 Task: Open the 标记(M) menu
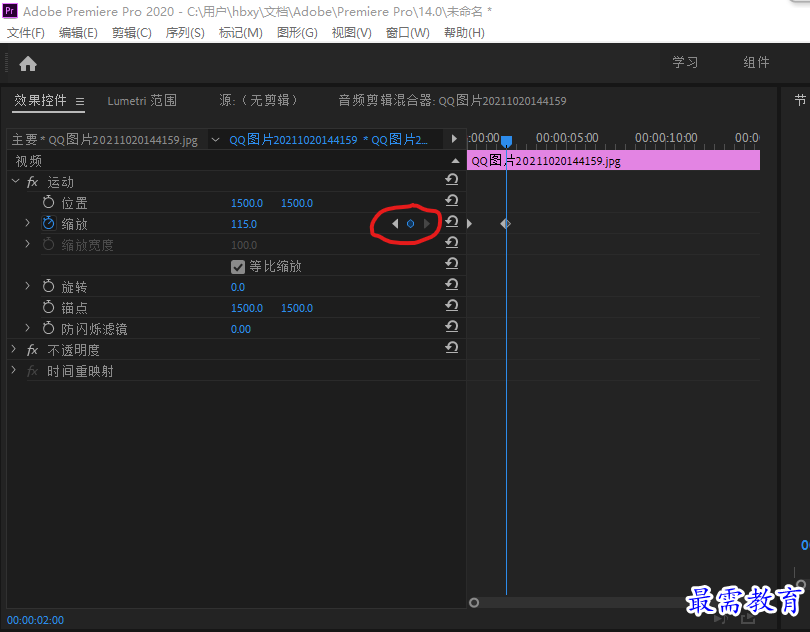point(241,33)
